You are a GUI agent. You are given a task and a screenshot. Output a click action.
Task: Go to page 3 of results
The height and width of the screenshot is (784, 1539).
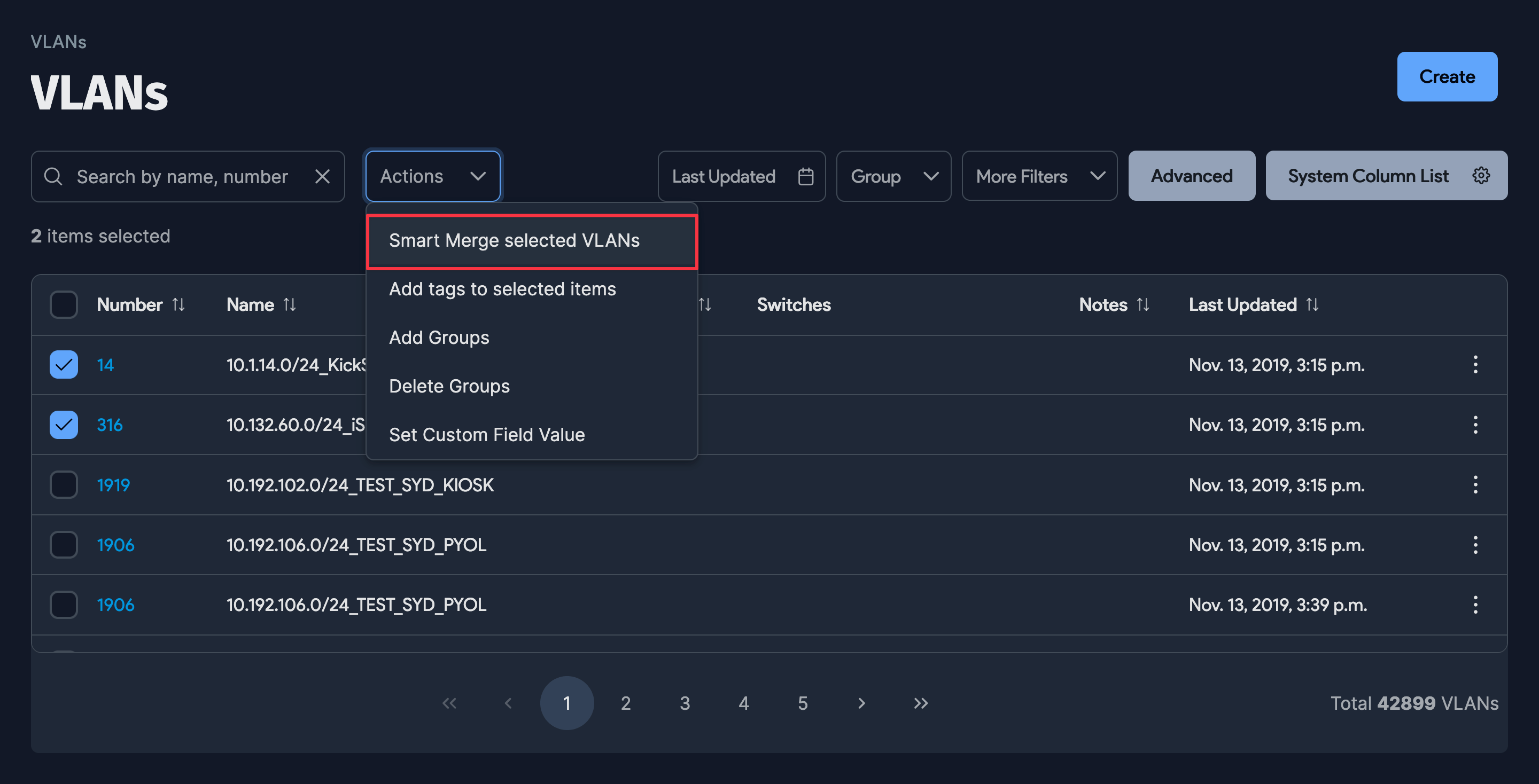point(685,703)
